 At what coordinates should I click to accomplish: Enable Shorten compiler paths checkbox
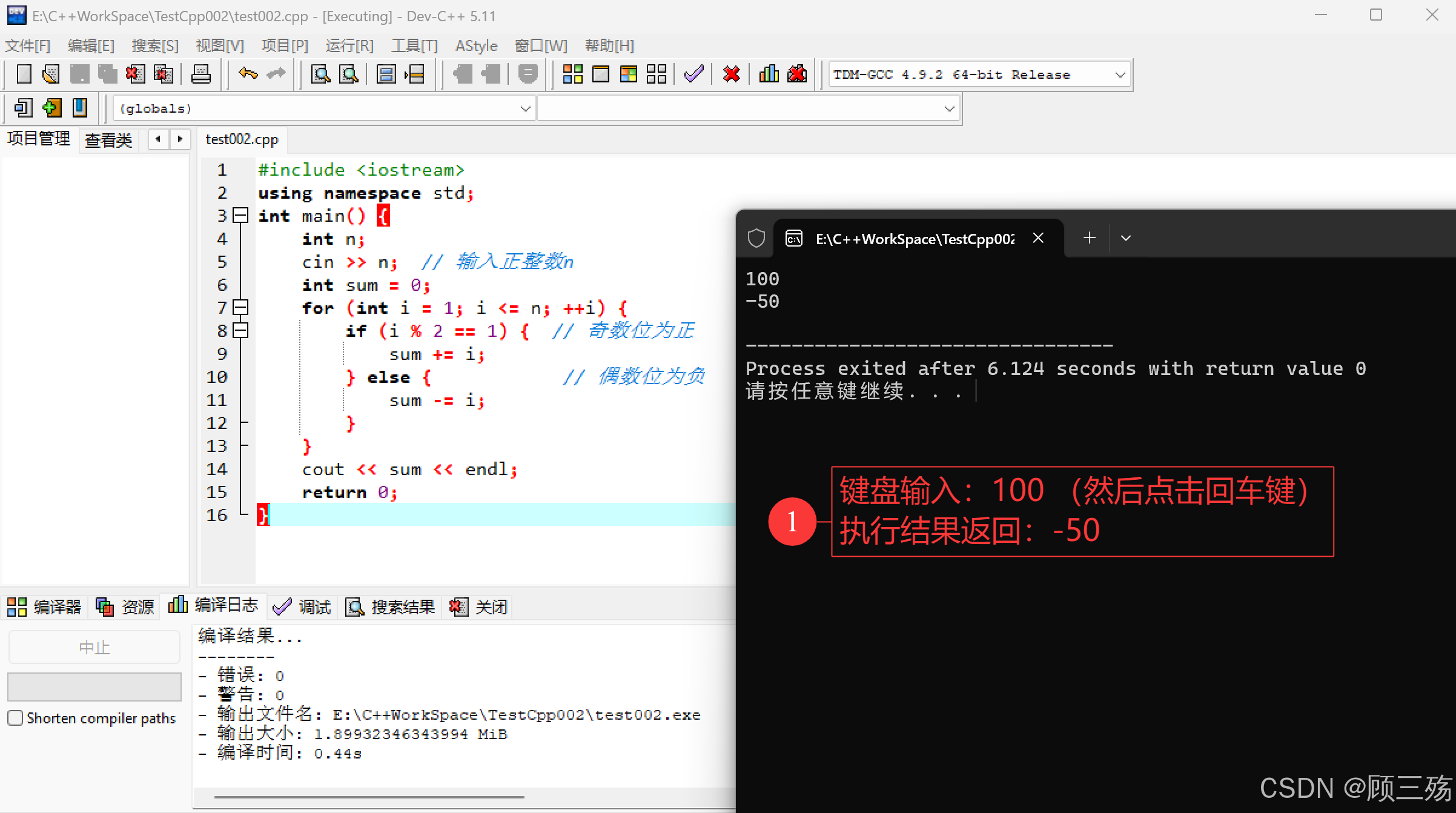click(x=16, y=718)
